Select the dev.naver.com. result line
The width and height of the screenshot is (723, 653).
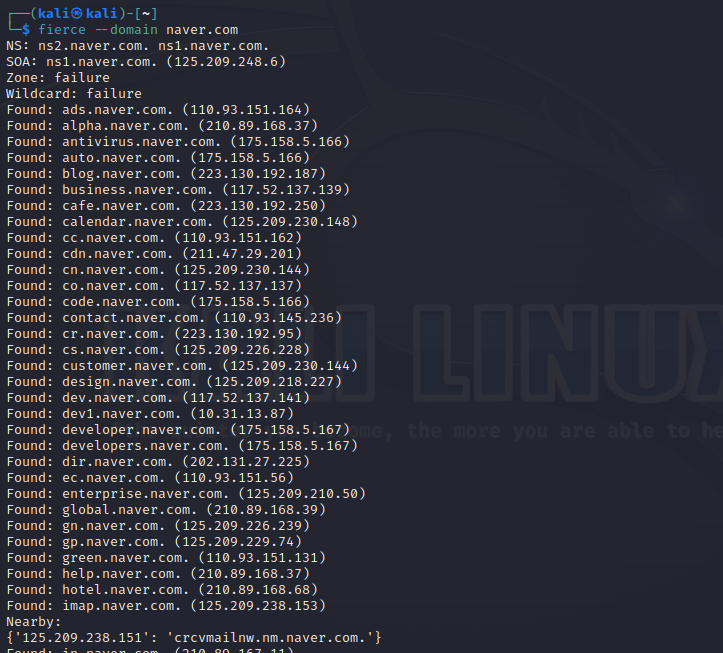pos(158,398)
